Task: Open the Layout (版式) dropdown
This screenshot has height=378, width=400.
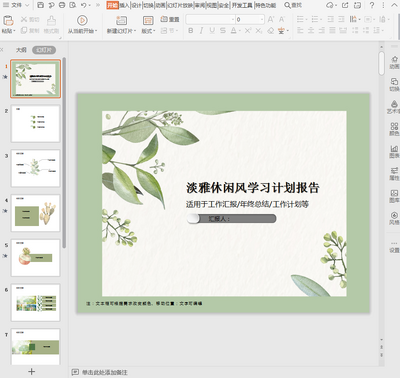Action: 148,31
